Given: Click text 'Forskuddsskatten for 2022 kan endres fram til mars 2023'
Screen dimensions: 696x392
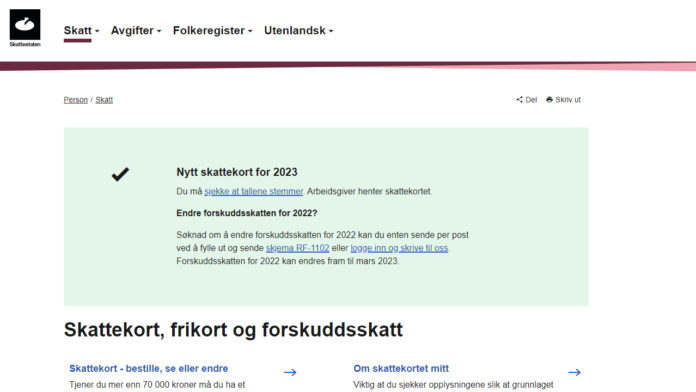Looking at the screenshot, I should (x=287, y=261).
